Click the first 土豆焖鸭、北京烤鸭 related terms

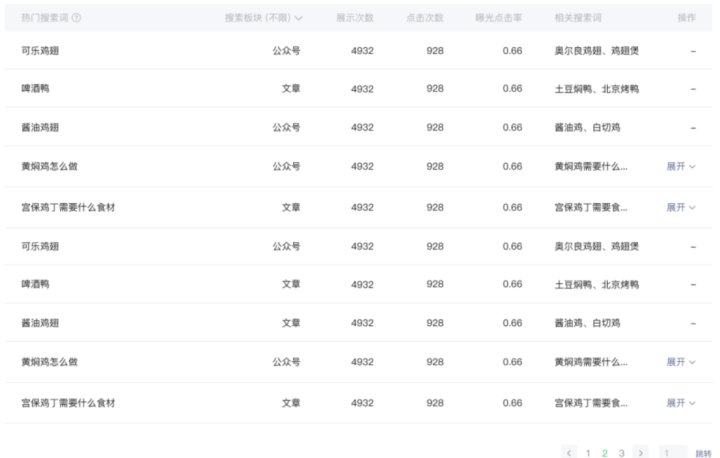[x=596, y=89]
